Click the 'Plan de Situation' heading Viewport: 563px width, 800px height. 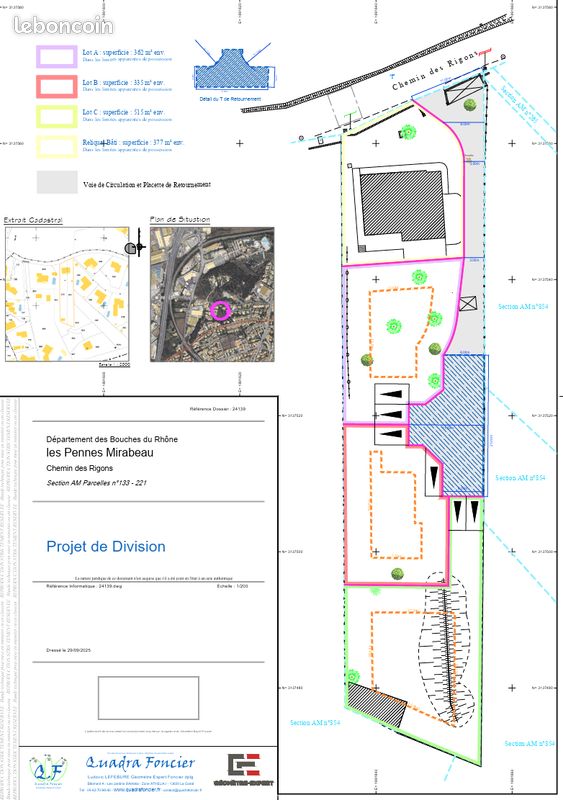[180, 219]
